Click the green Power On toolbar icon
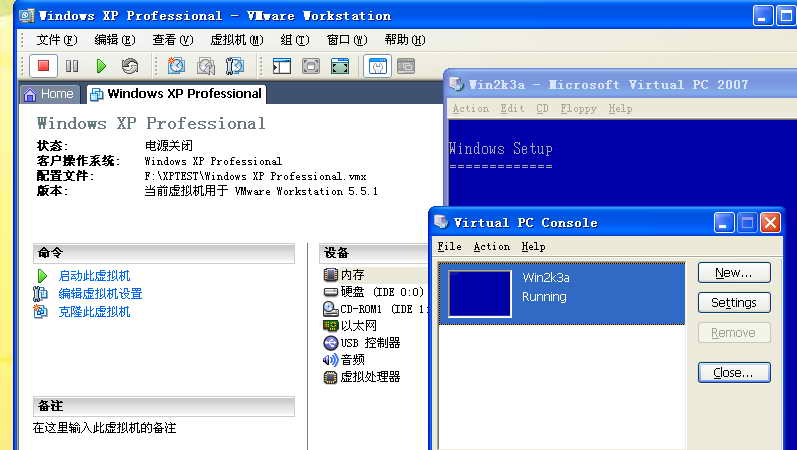Viewport: 797px width, 450px height. tap(101, 66)
